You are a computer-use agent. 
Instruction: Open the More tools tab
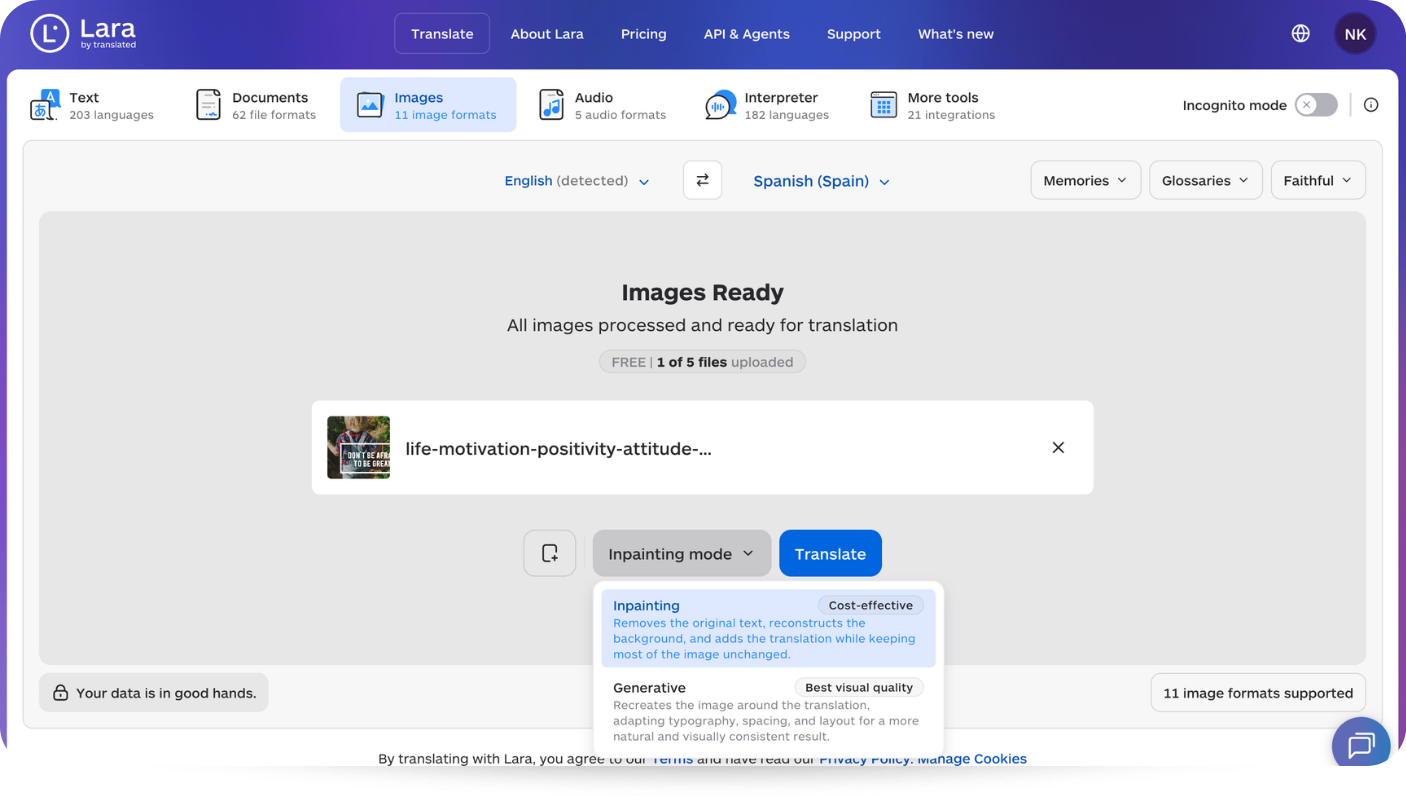click(x=932, y=105)
